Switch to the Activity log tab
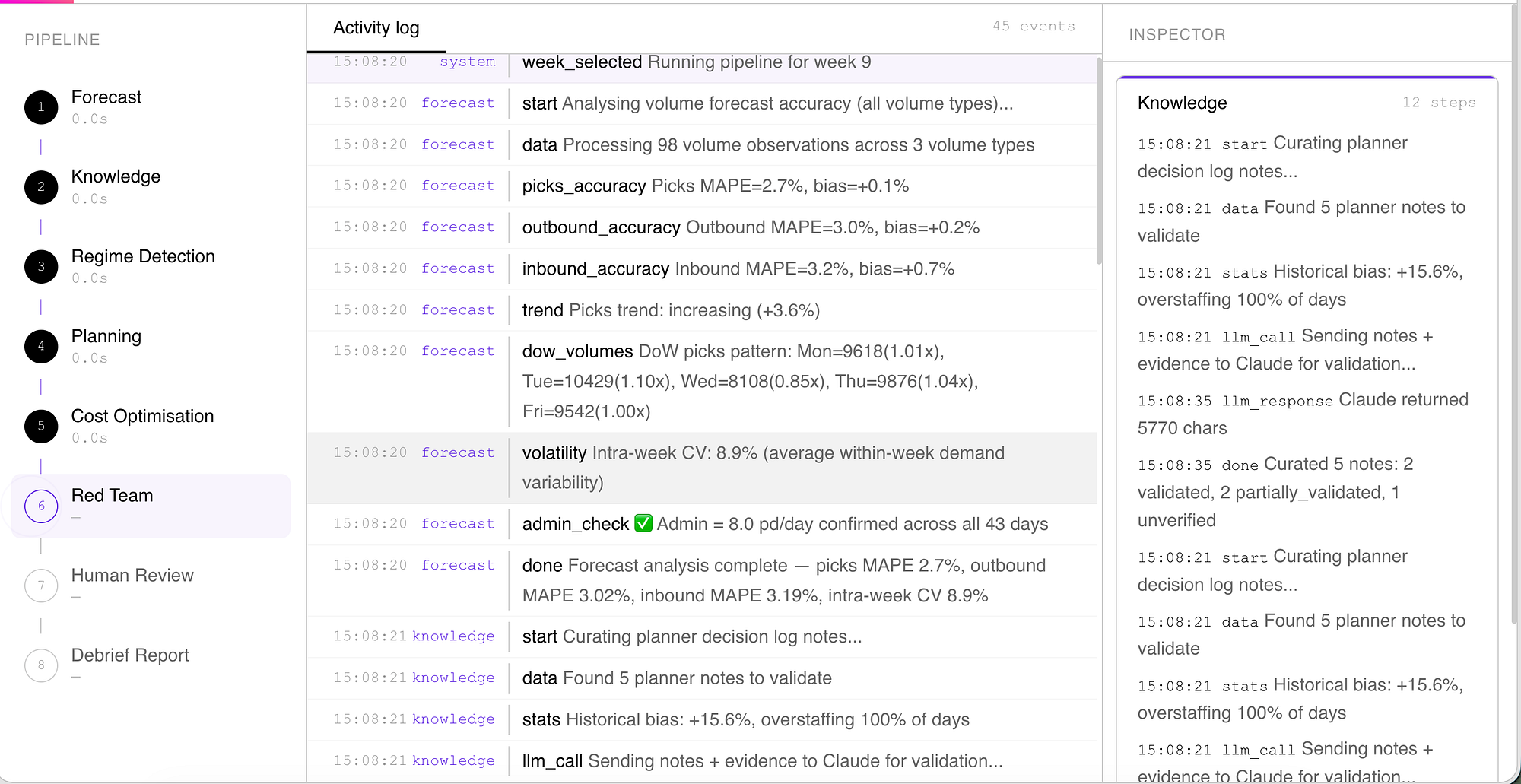1521x784 pixels. [x=376, y=28]
